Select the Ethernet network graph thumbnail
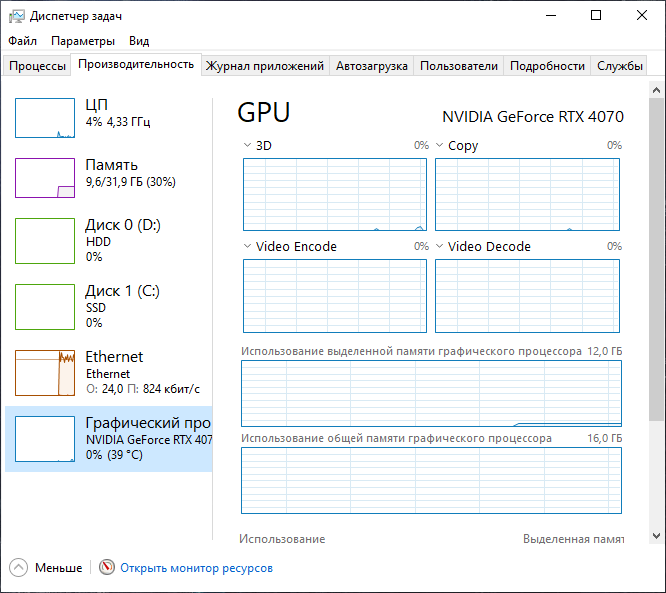666x593 pixels. [45, 372]
